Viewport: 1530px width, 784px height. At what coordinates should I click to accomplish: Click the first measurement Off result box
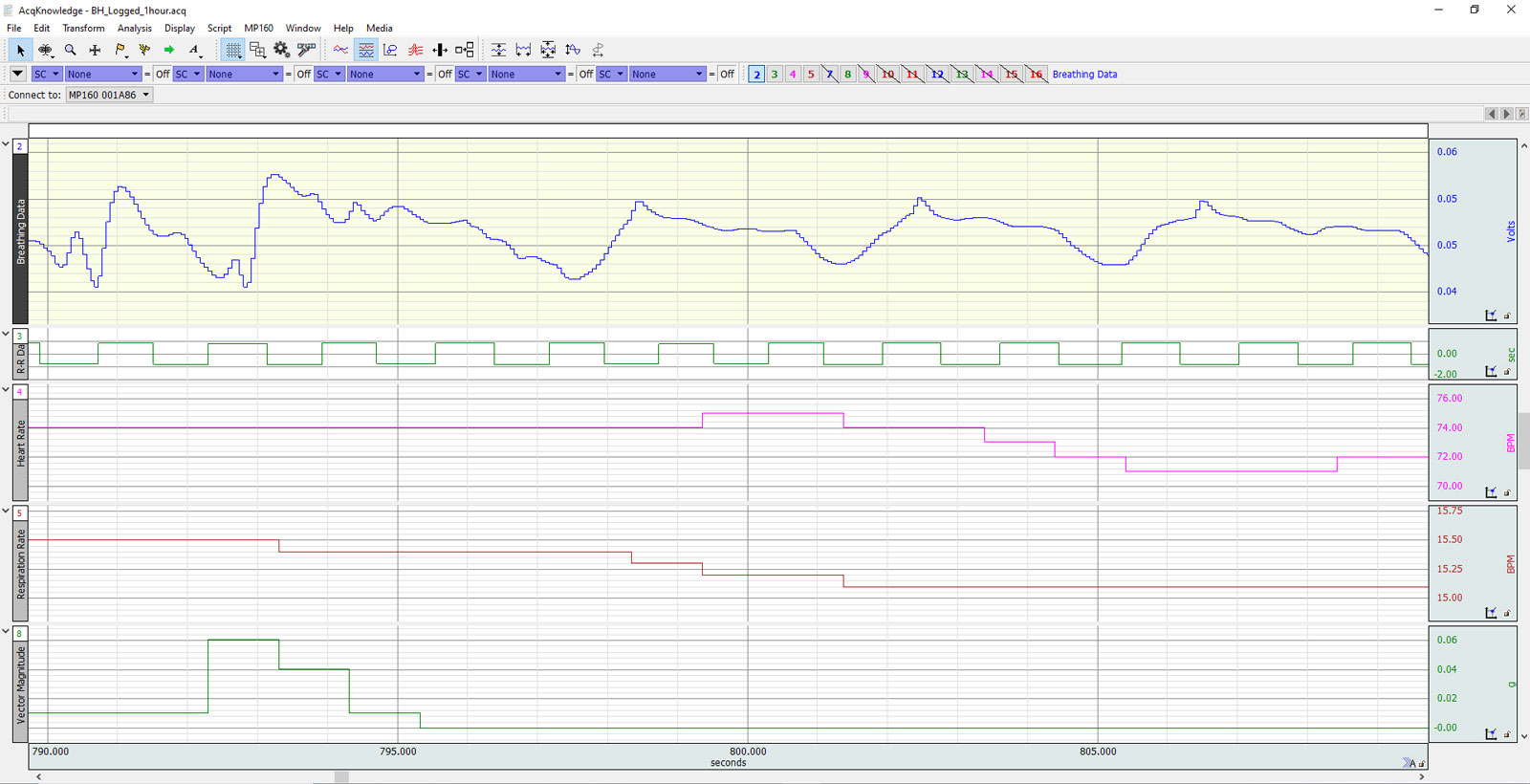163,74
